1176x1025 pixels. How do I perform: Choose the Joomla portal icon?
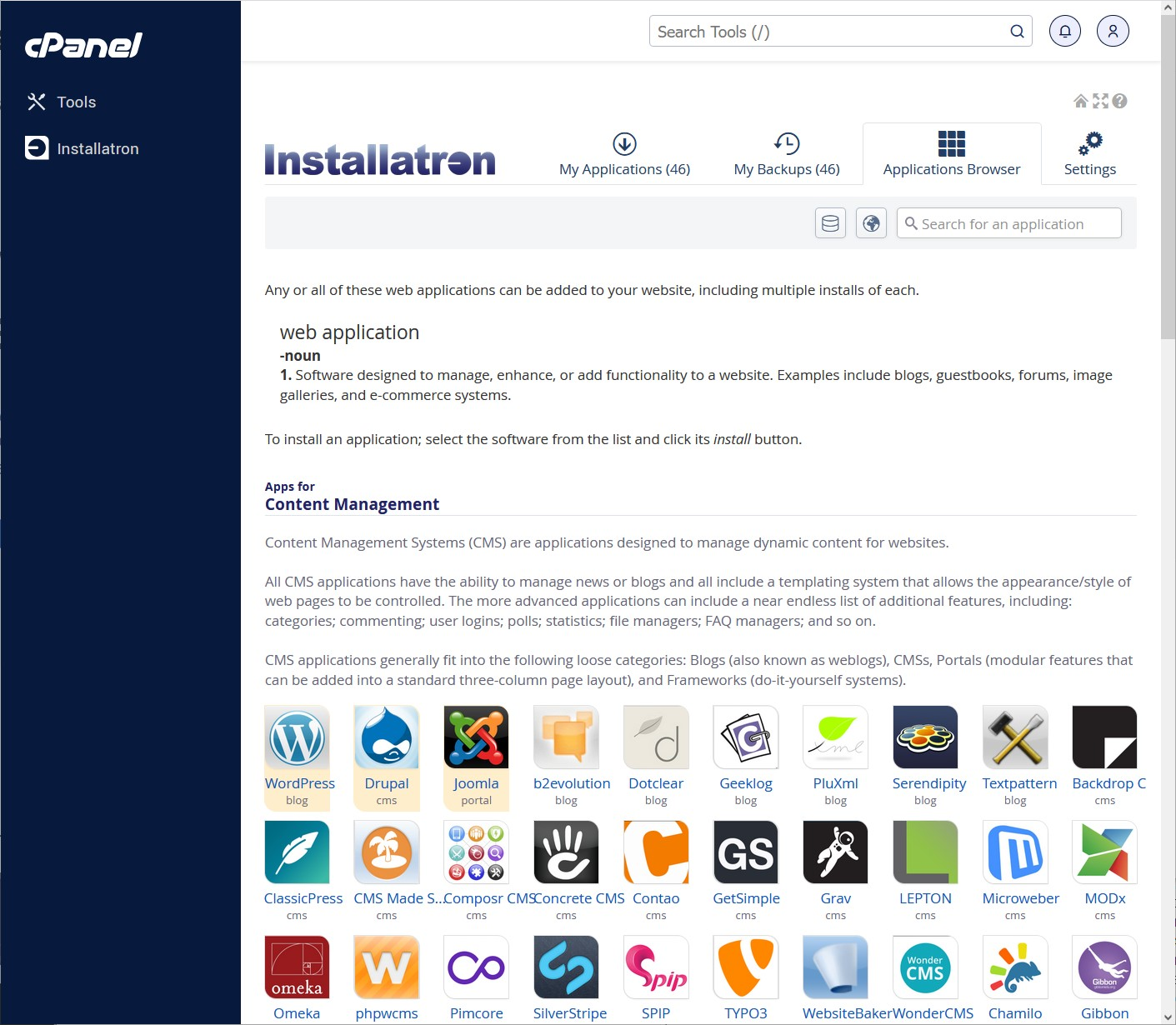(x=477, y=737)
